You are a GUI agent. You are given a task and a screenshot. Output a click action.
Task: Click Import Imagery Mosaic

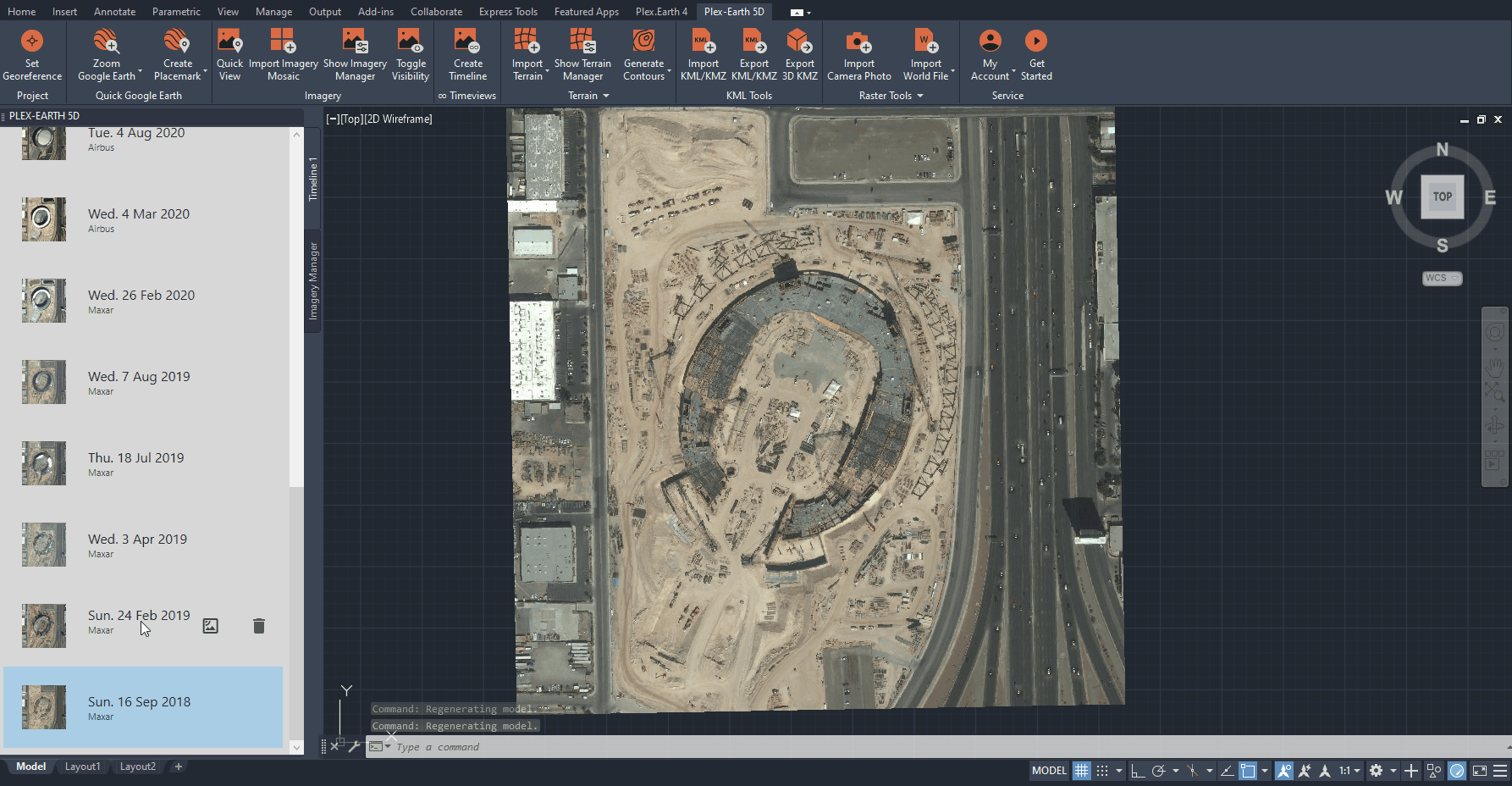tap(284, 55)
